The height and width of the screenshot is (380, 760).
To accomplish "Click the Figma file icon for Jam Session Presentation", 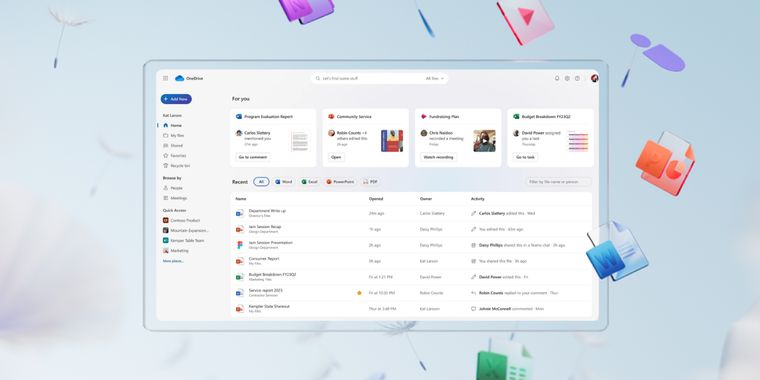I will tap(239, 245).
